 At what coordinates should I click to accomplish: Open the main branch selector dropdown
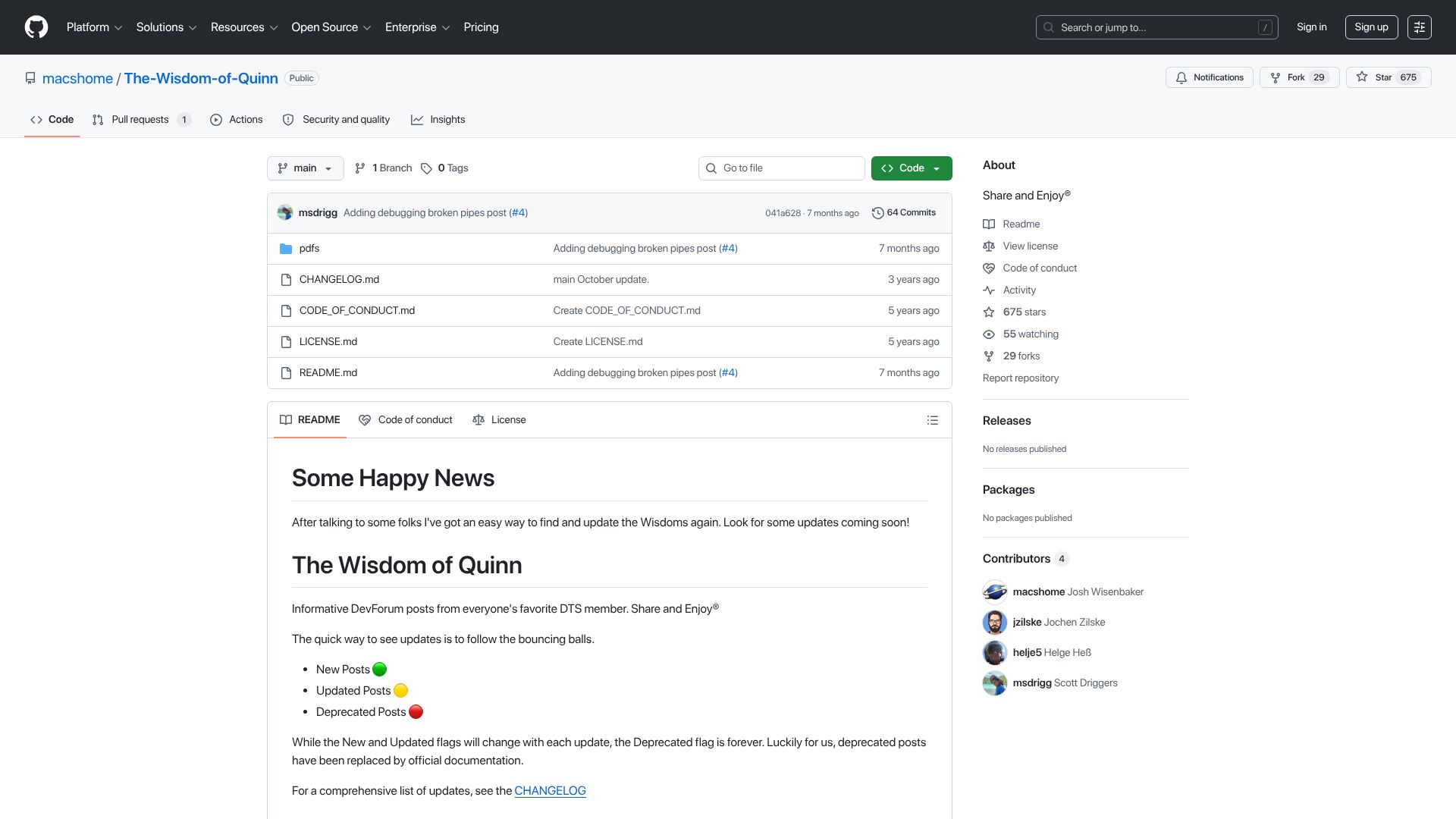click(306, 168)
